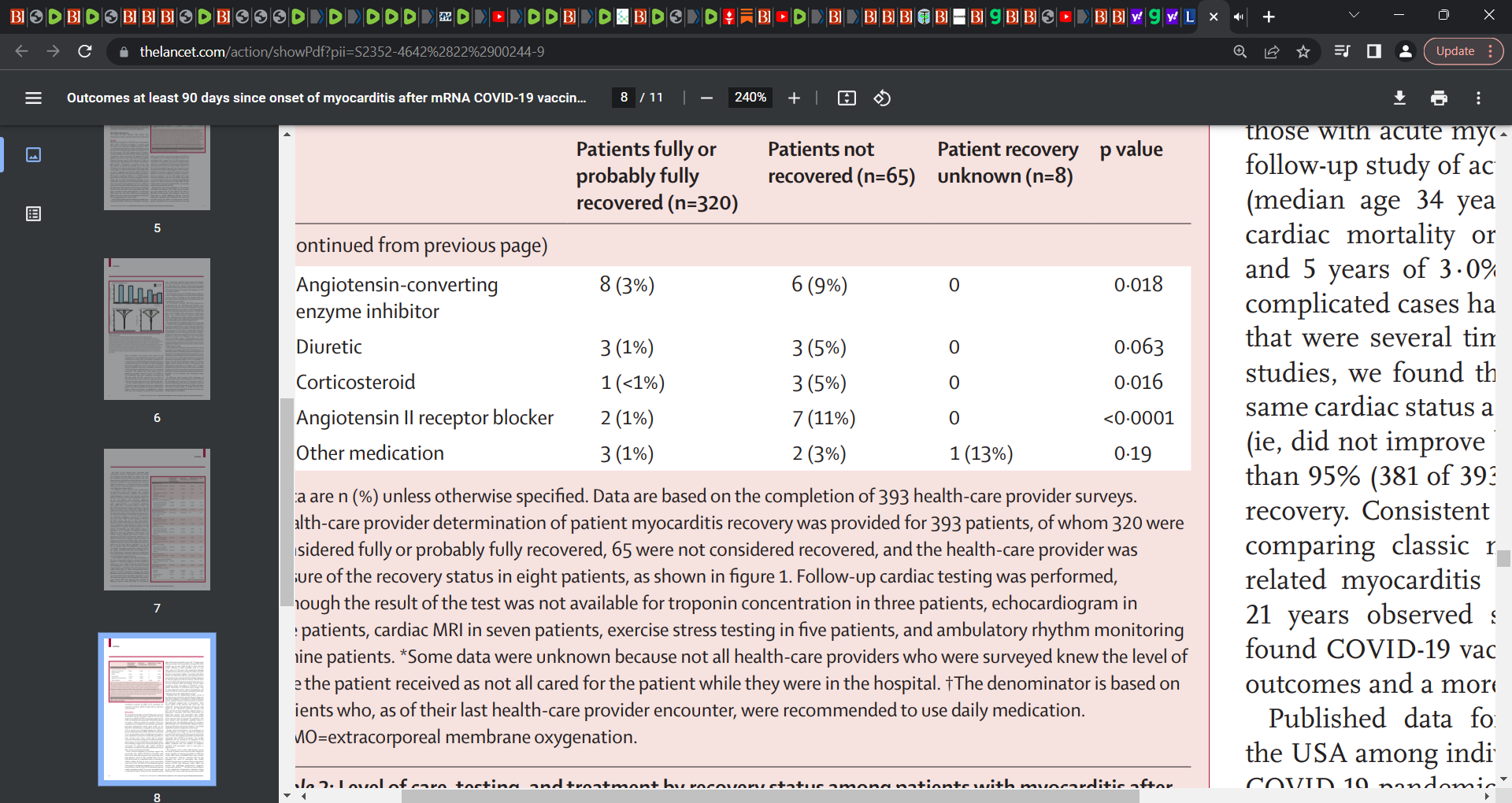Share this page
The width and height of the screenshot is (1512, 803).
pos(1272,51)
